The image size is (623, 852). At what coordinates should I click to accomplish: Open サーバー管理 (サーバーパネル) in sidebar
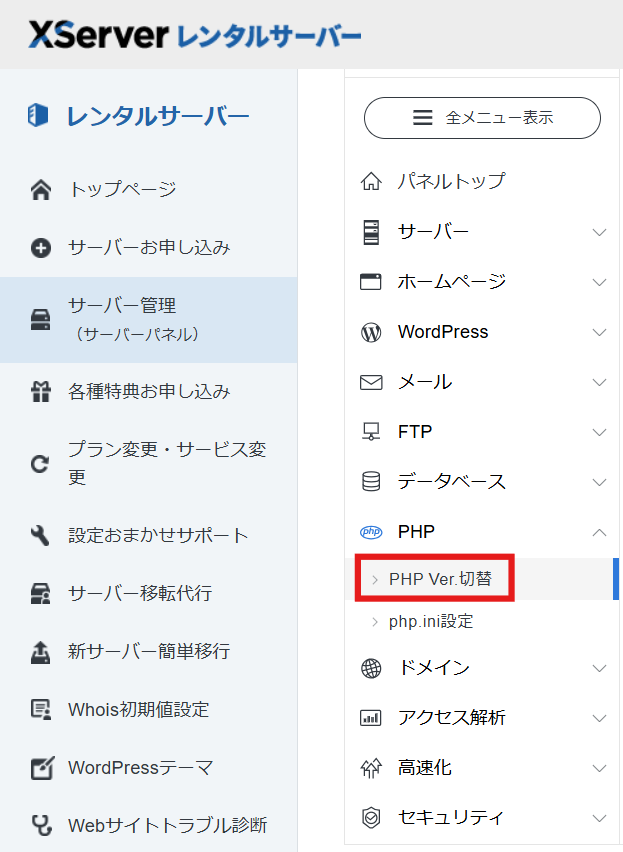click(x=148, y=319)
